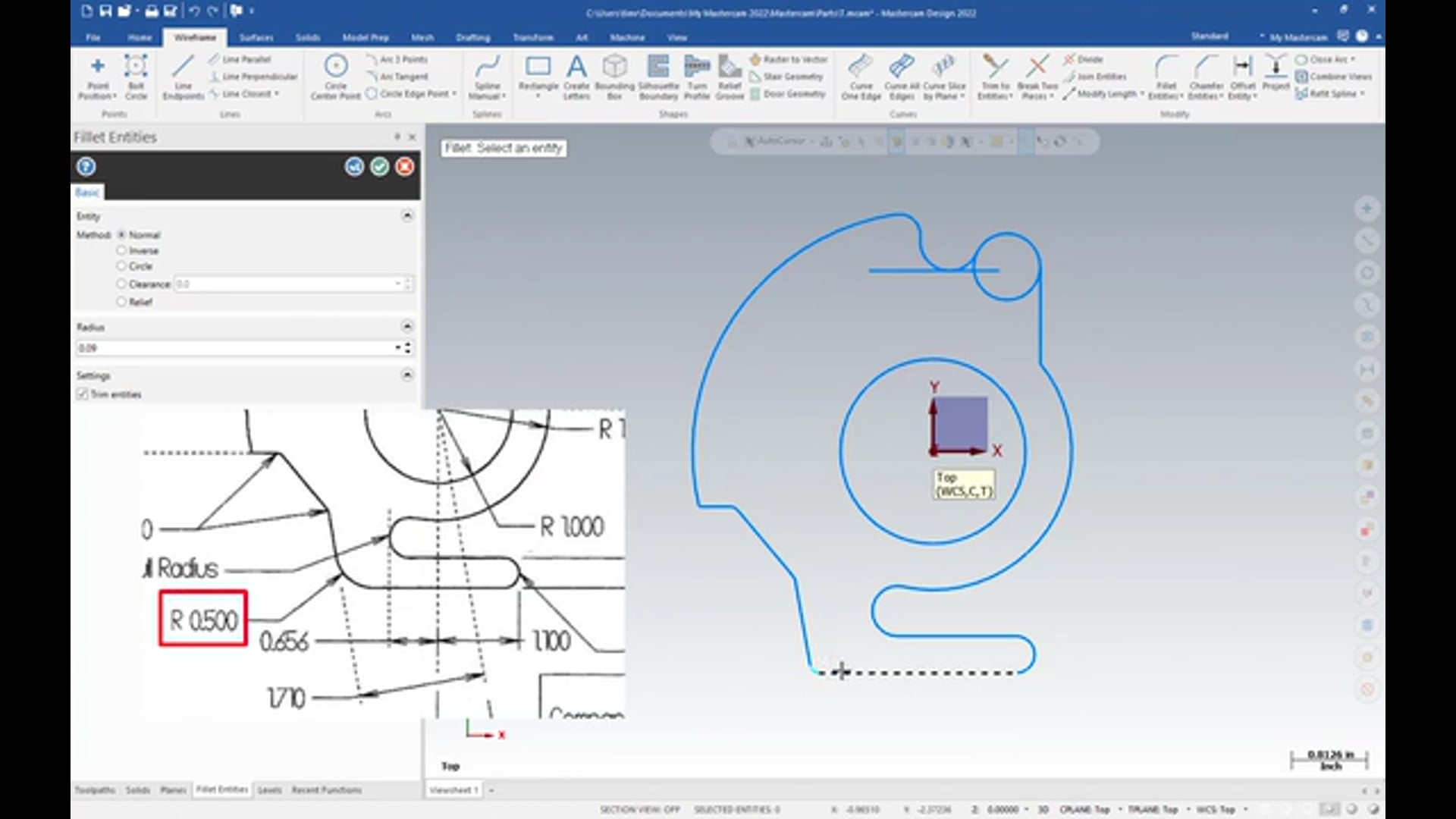The width and height of the screenshot is (1456, 819).
Task: Switch to the Home ribbon tab
Action: [x=140, y=37]
